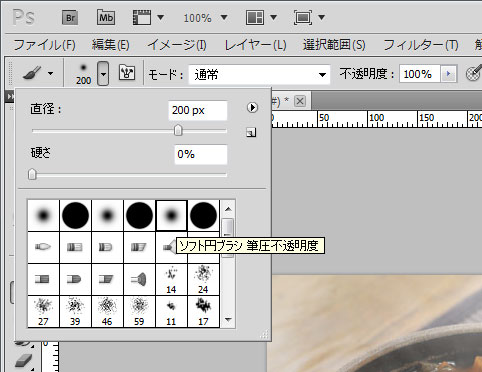Click the airbrush icon next to opacity
Viewport: 482px width, 372px height.
[x=474, y=73]
